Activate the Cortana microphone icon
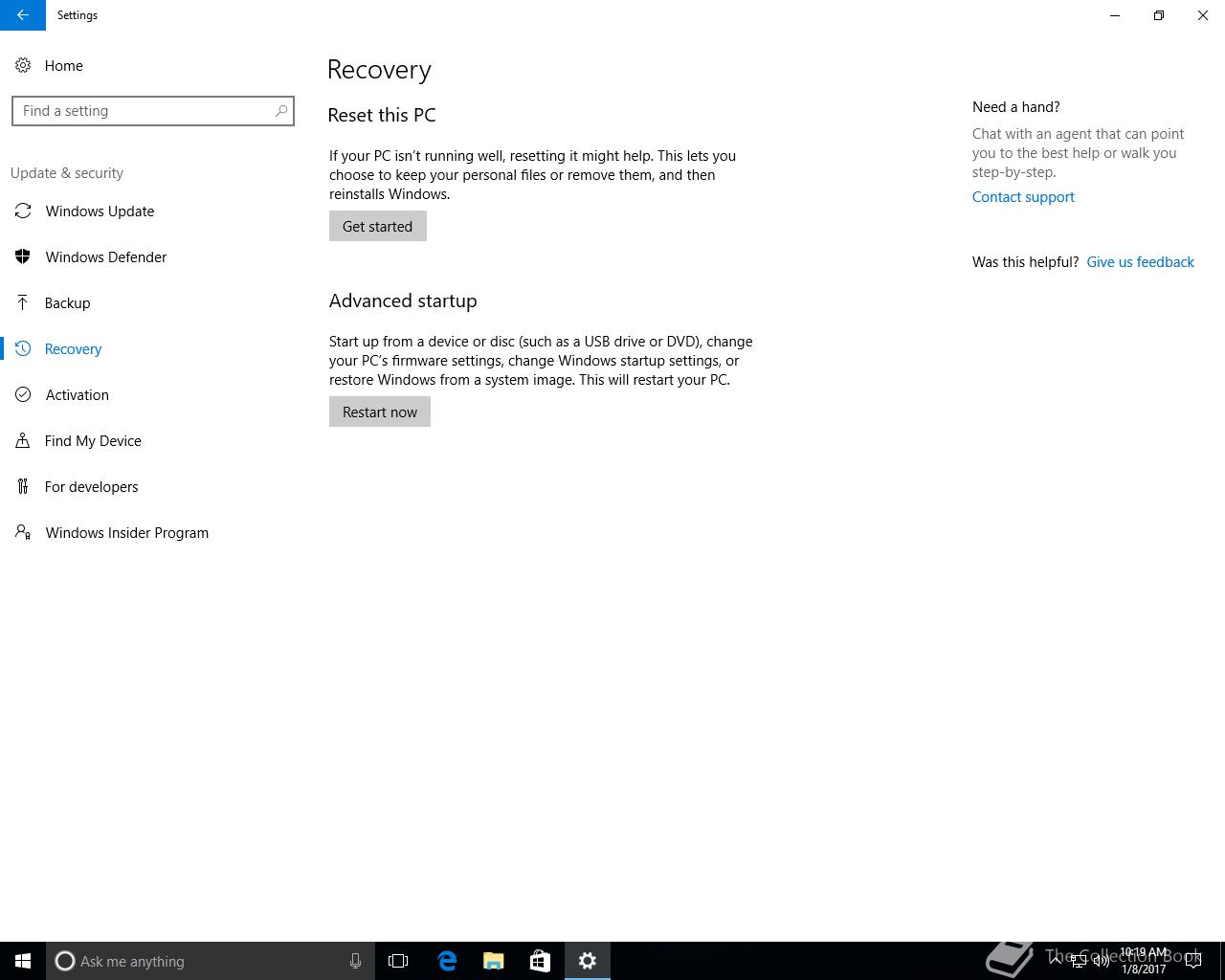 (x=355, y=961)
